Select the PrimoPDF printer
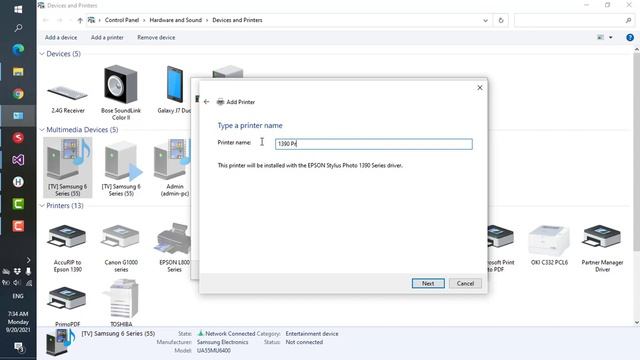Screen dimensions: 640x360 tap(68, 306)
